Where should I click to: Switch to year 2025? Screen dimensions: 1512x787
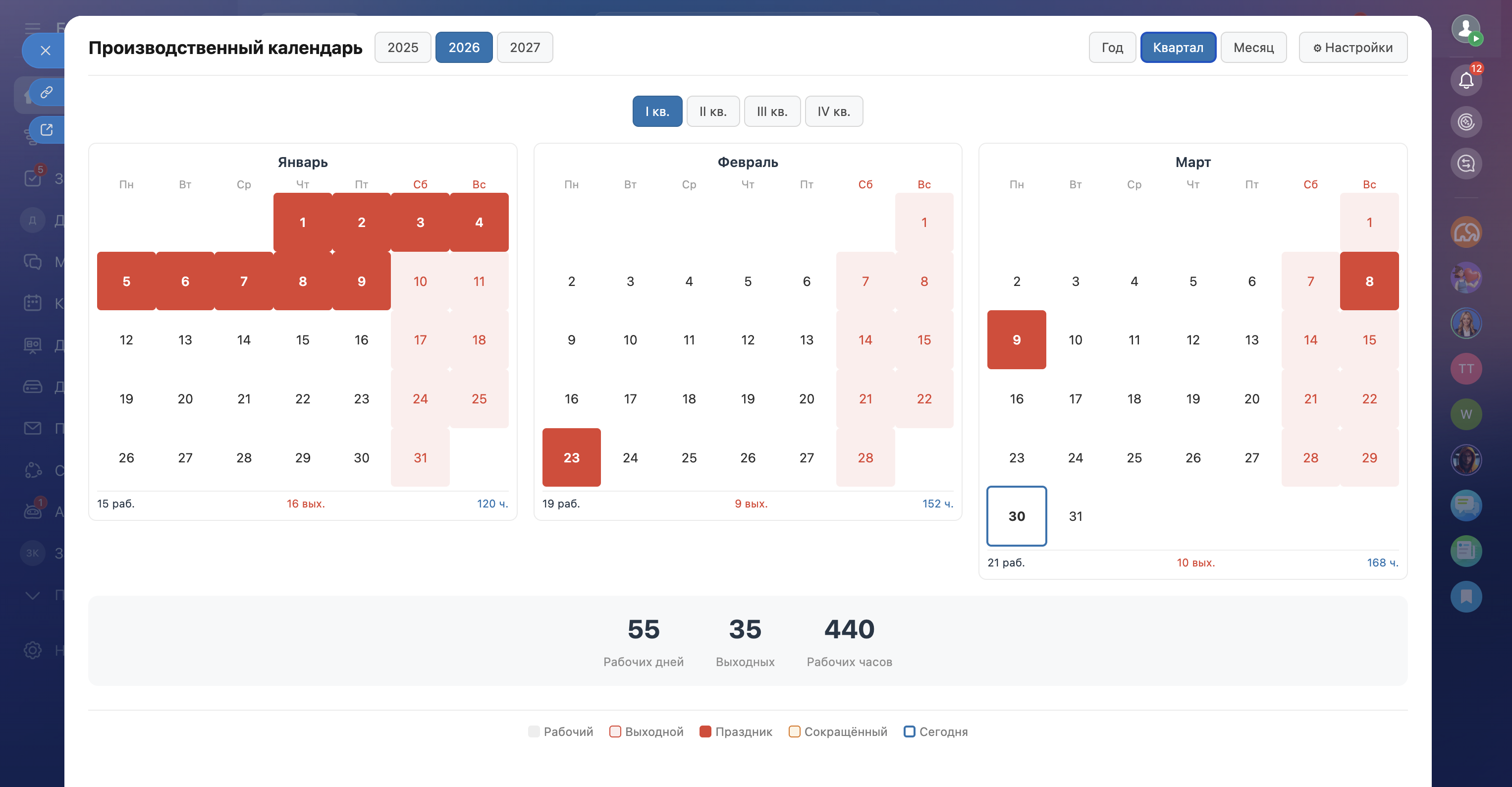(403, 48)
